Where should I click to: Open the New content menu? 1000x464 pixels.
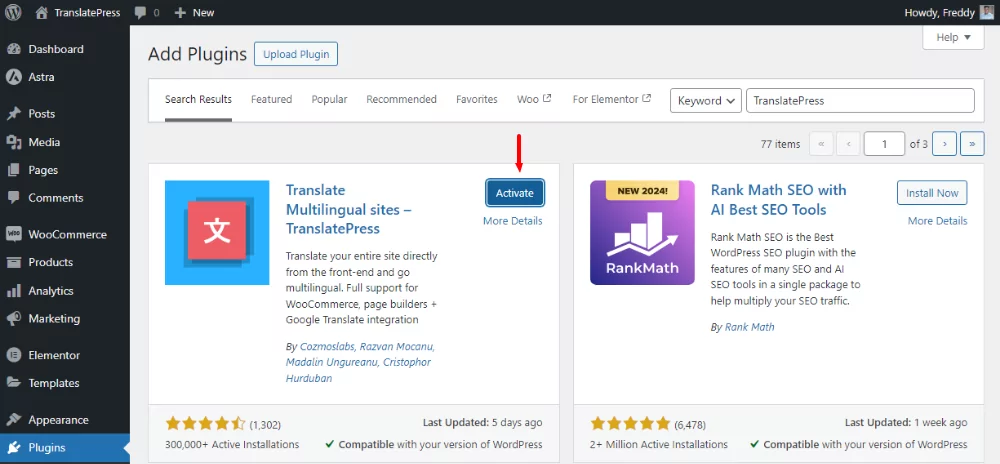pyautogui.click(x=195, y=13)
